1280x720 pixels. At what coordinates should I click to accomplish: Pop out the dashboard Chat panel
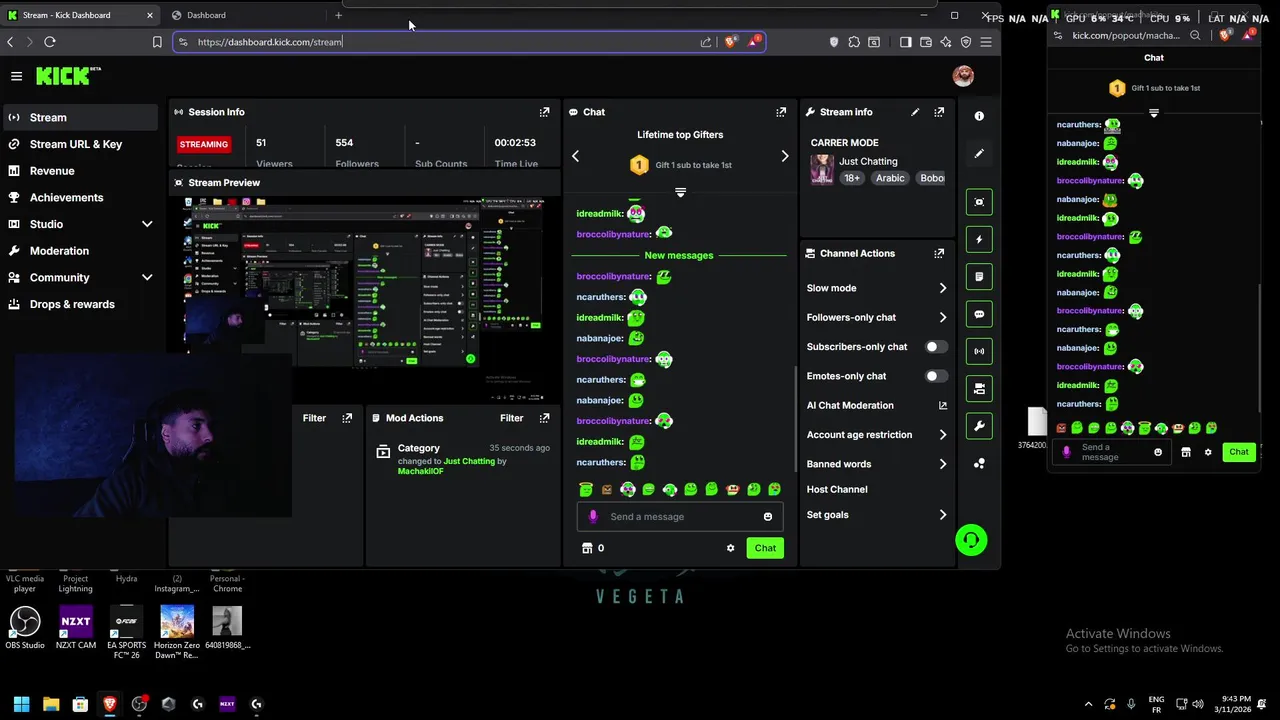point(781,112)
